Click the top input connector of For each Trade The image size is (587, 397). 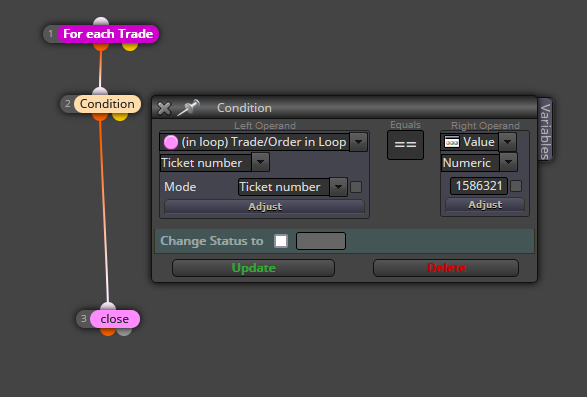(101, 21)
